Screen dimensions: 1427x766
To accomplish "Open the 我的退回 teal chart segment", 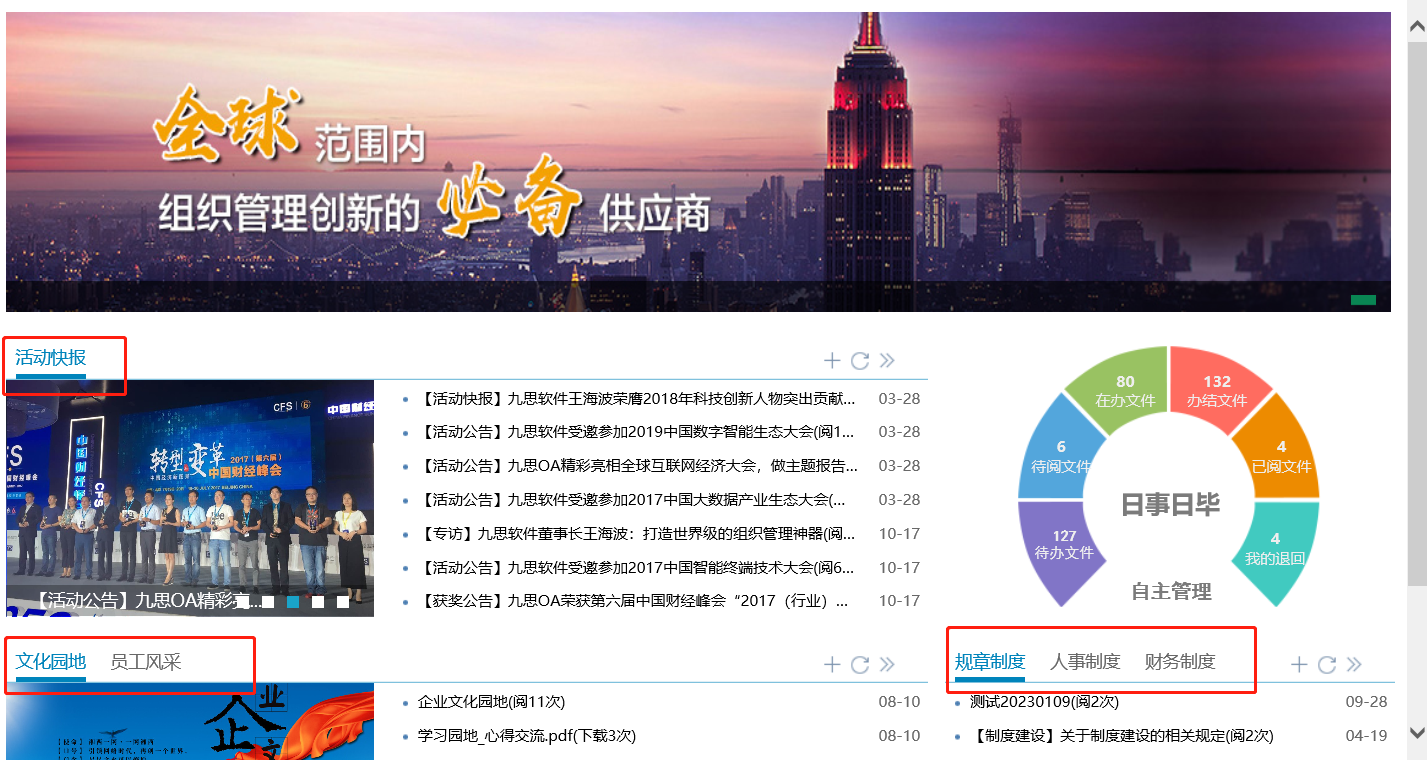I will (1275, 548).
